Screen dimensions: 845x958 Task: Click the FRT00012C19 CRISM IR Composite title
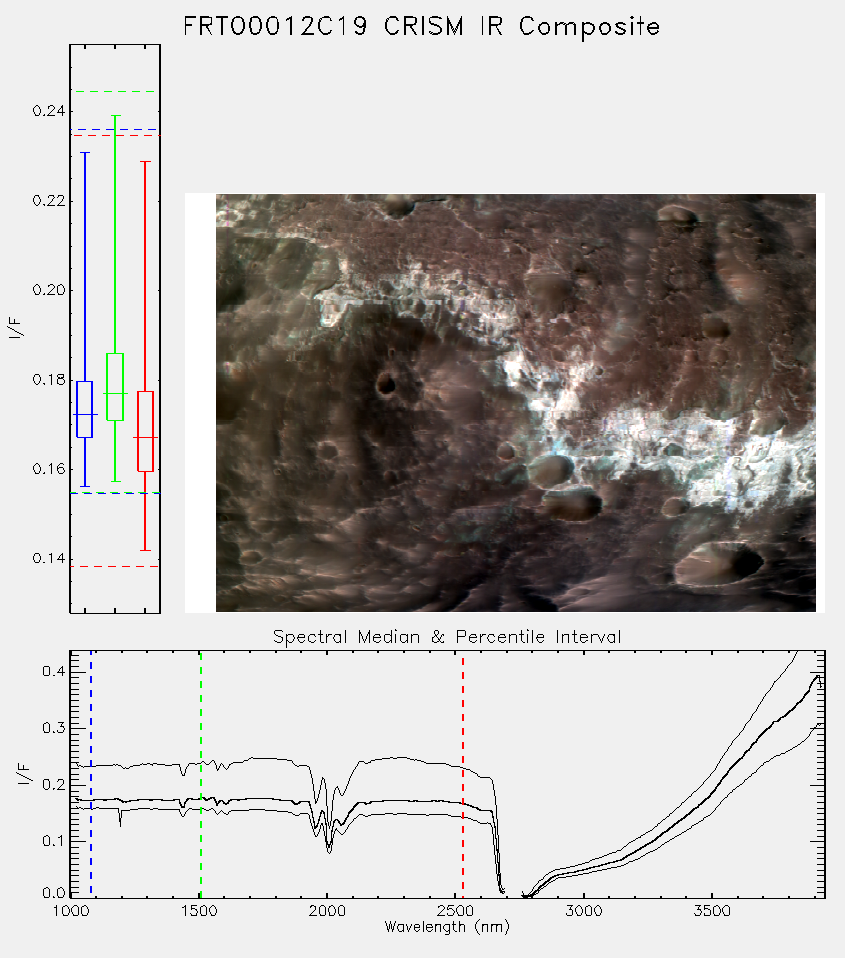pos(422,27)
